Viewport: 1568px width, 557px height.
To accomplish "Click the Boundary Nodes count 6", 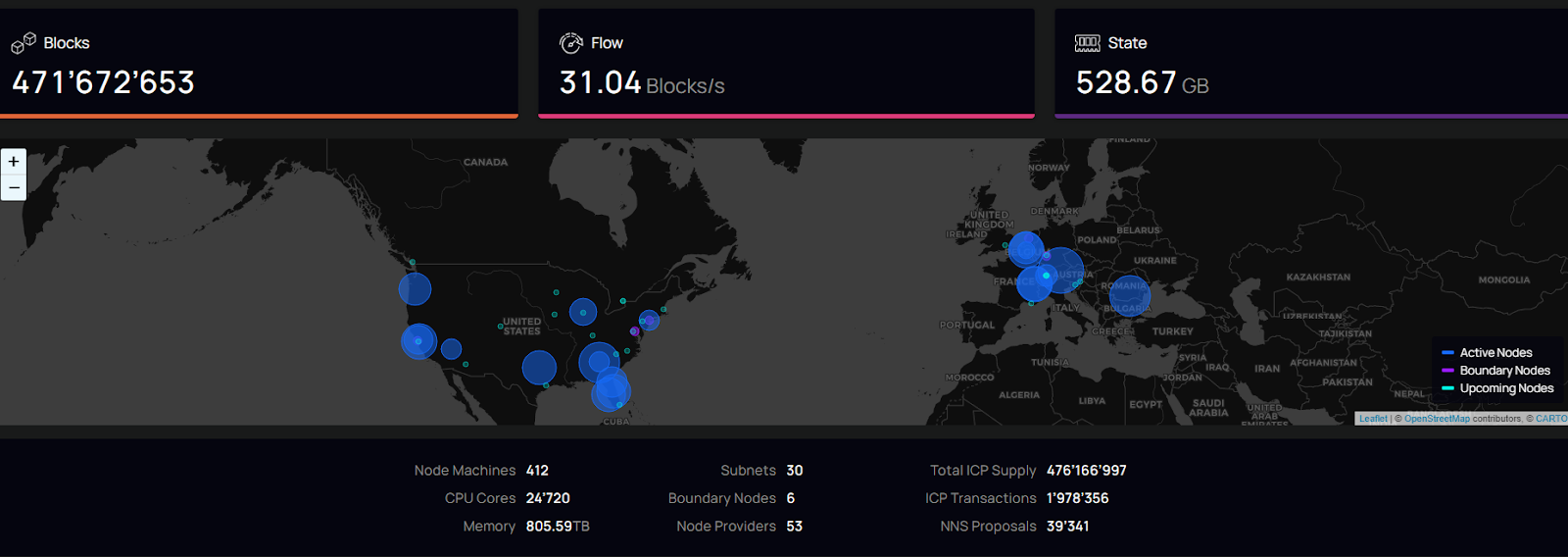I will pyautogui.click(x=791, y=498).
